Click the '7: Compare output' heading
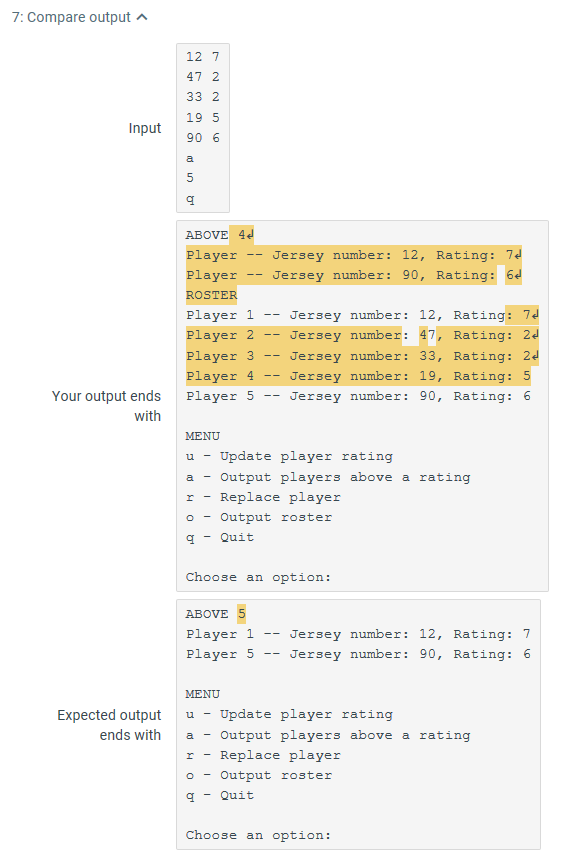Screen dimensions: 578x863 click(x=71, y=17)
